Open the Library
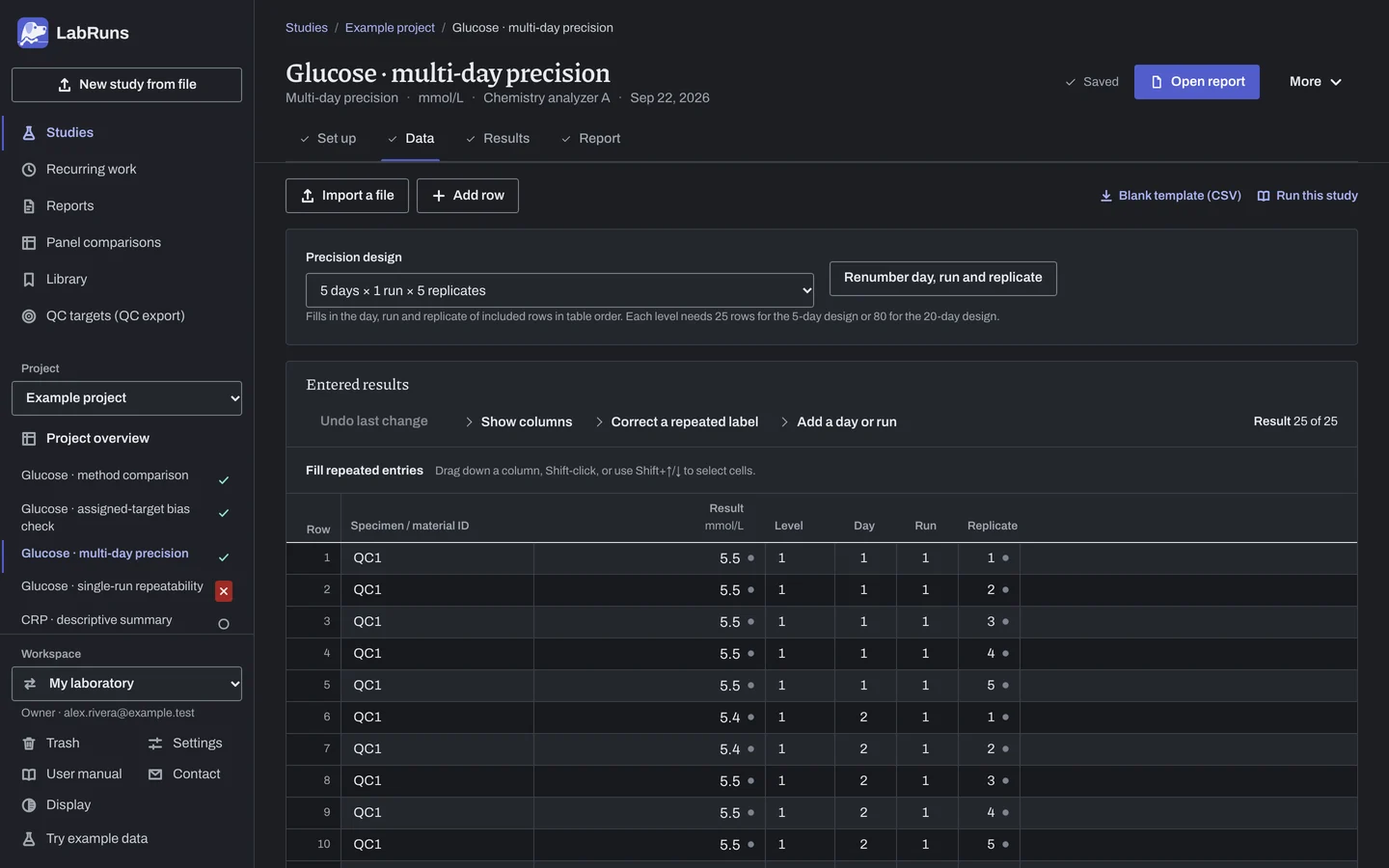 pos(126,279)
